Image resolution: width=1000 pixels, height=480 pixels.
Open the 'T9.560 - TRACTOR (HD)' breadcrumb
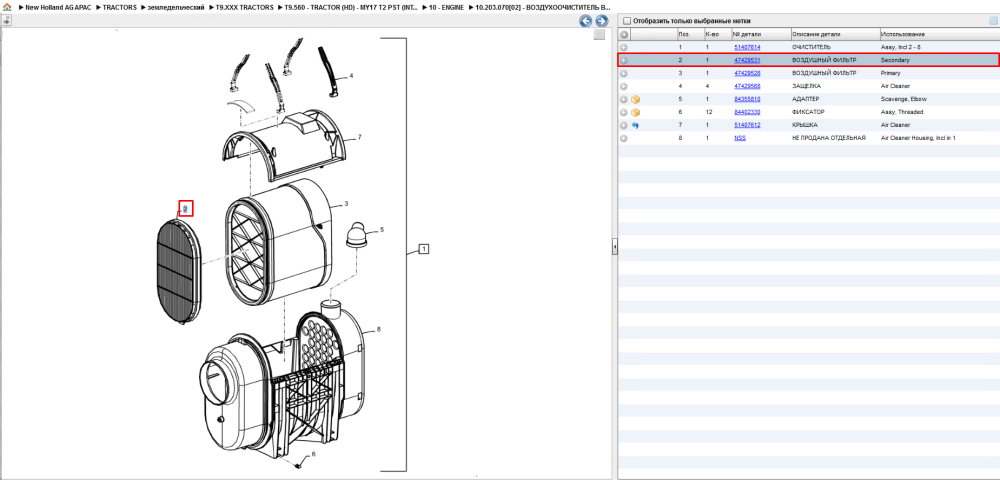click(351, 8)
